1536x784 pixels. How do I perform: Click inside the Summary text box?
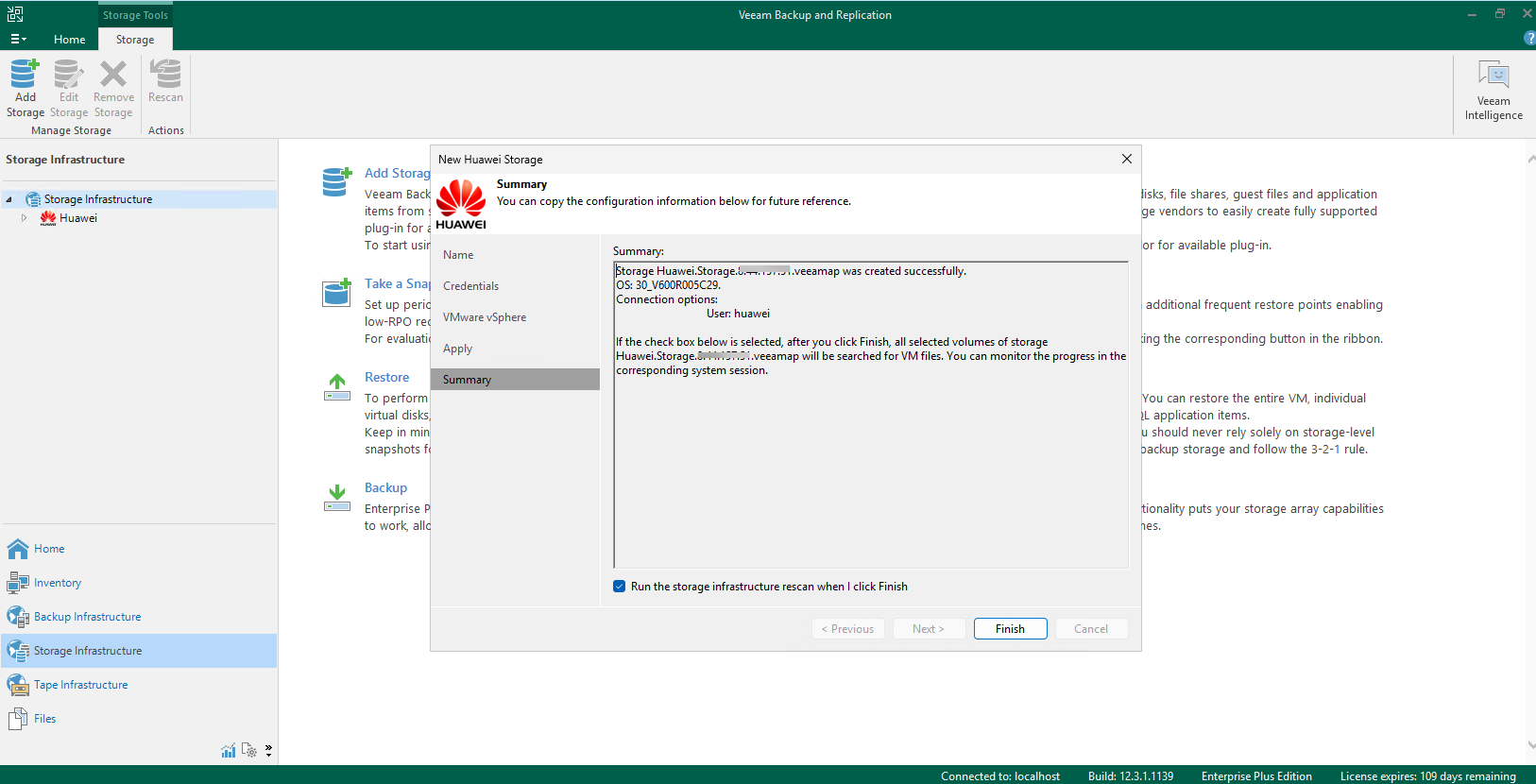871,415
